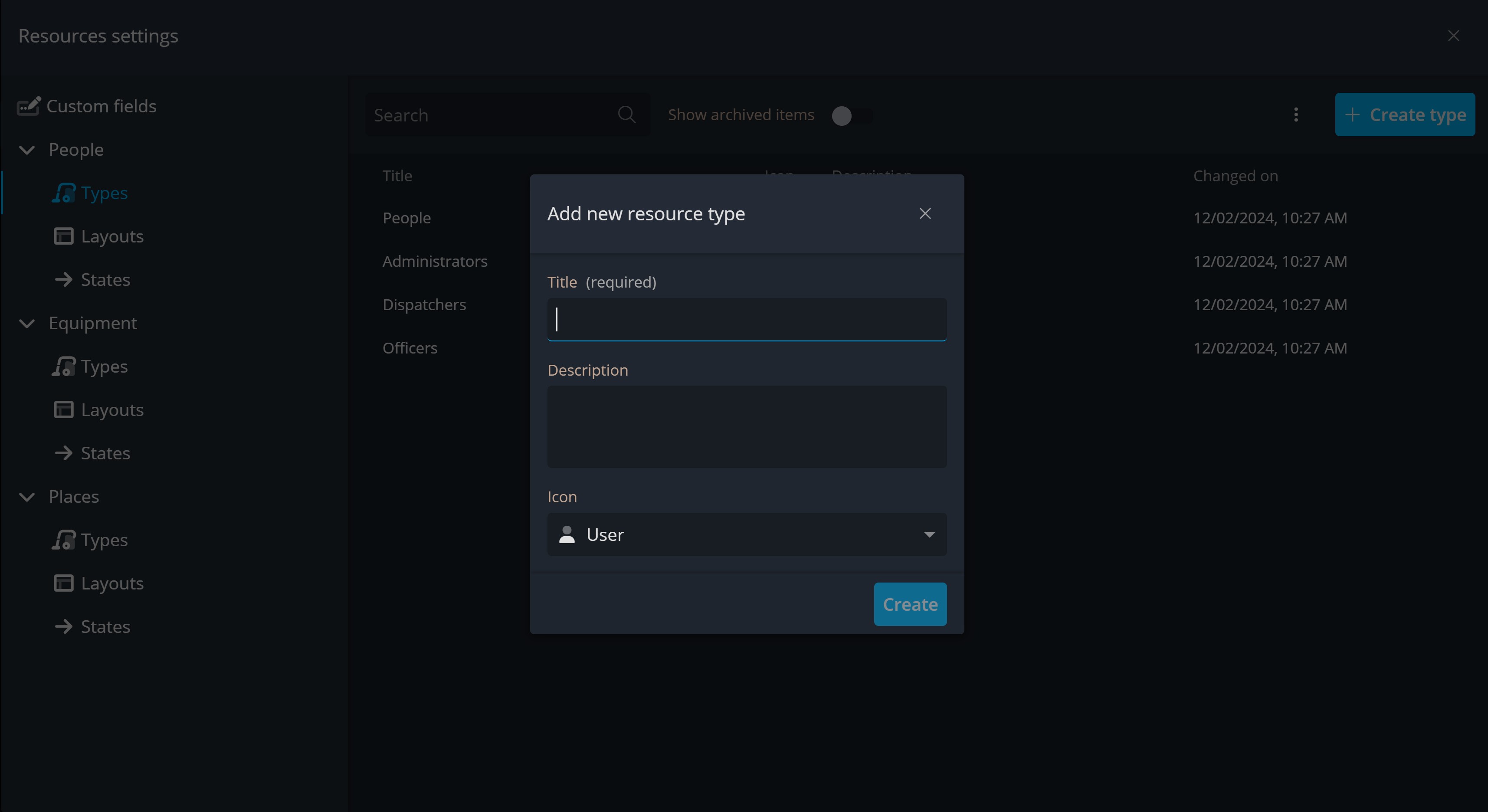Image resolution: width=1488 pixels, height=812 pixels.
Task: Close the Add new resource type dialog
Action: tap(925, 214)
